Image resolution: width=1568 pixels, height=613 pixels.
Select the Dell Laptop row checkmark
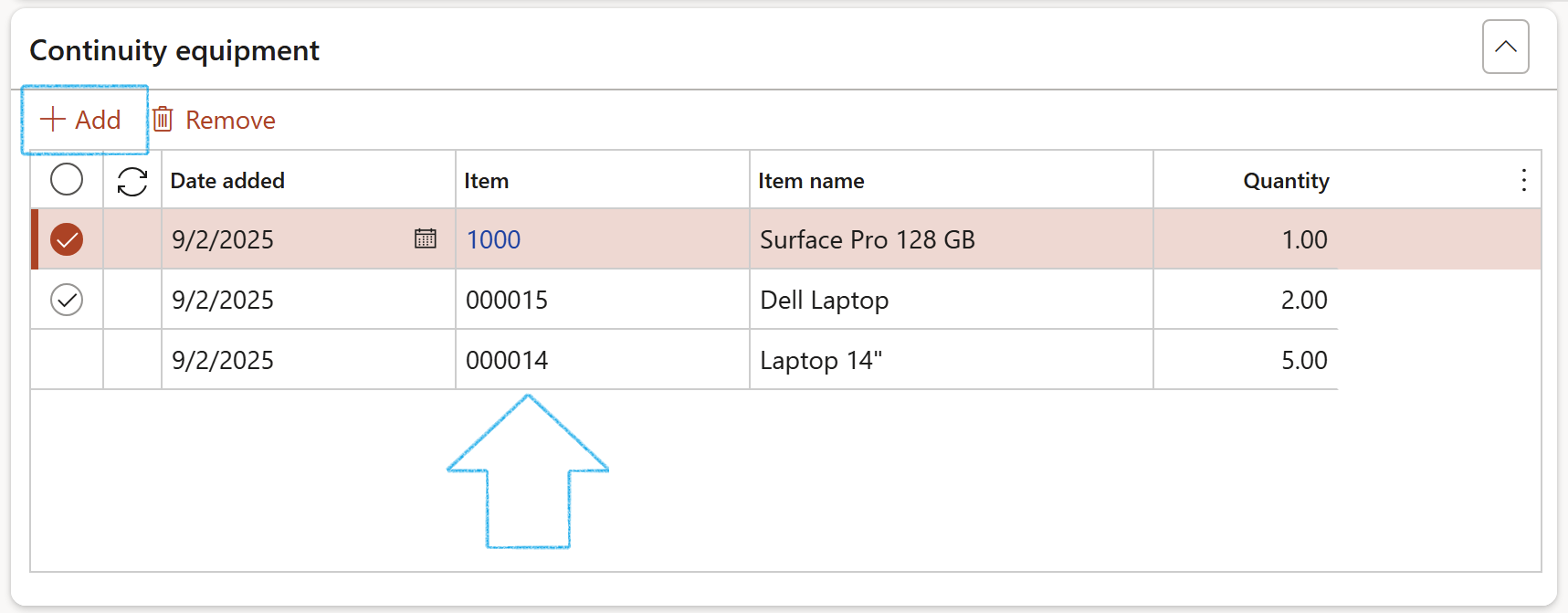(67, 300)
